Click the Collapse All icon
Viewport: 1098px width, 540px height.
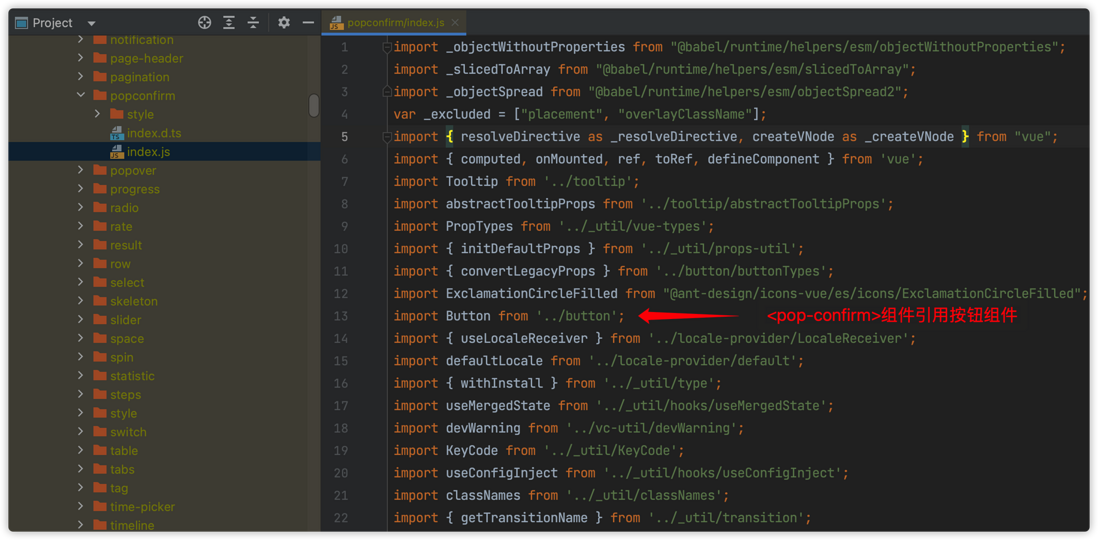point(253,22)
